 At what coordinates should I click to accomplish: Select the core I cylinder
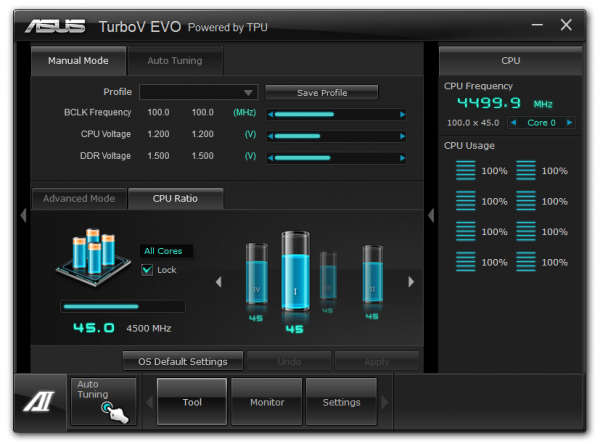click(x=295, y=271)
